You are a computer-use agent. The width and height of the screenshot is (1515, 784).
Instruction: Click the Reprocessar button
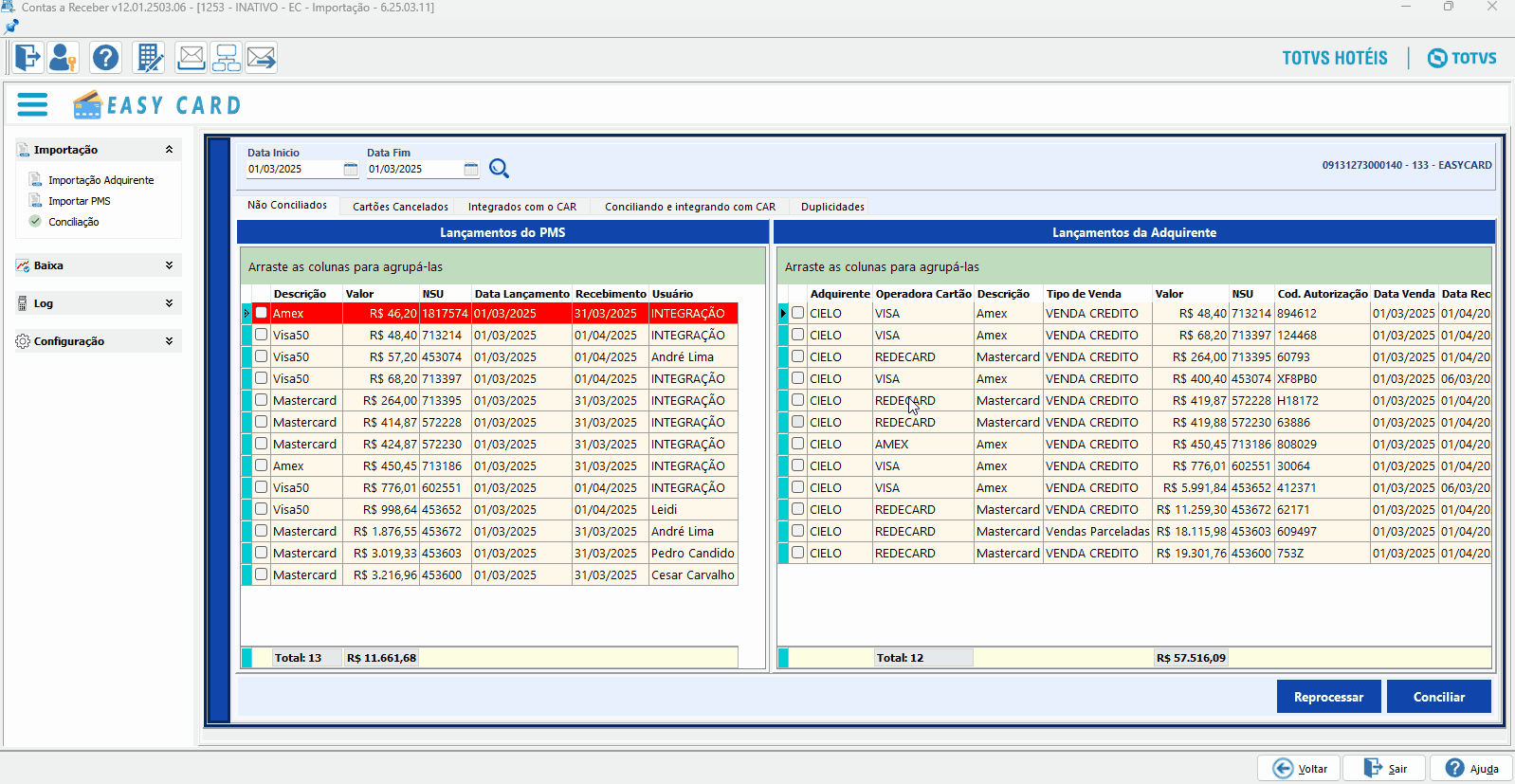pos(1328,697)
